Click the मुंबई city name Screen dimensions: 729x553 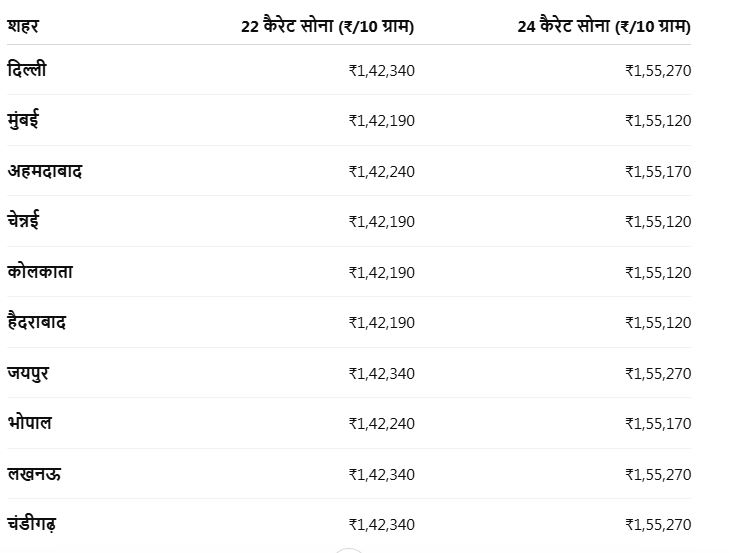tap(23, 120)
